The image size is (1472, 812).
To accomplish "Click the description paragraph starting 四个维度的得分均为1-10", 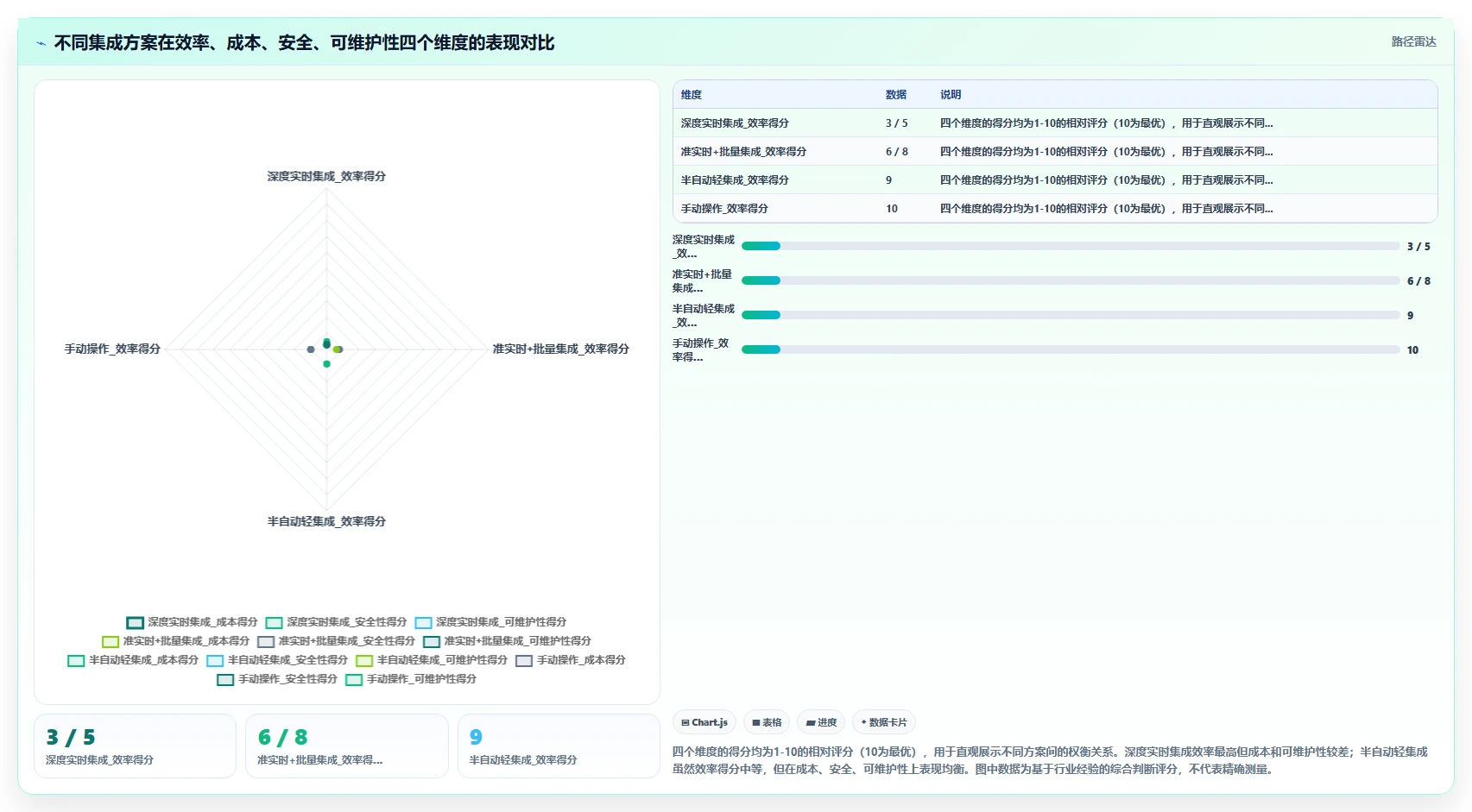I will click(x=1050, y=760).
